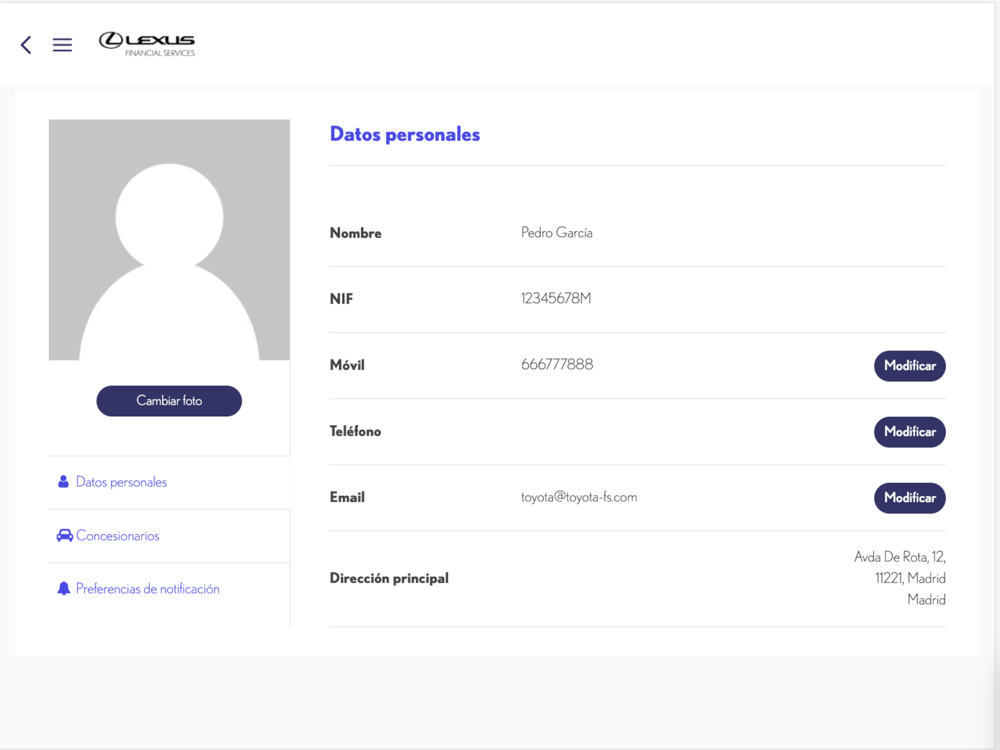The width and height of the screenshot is (1000, 750).
Task: Click the bell icon for notification preferences
Action: (x=64, y=588)
